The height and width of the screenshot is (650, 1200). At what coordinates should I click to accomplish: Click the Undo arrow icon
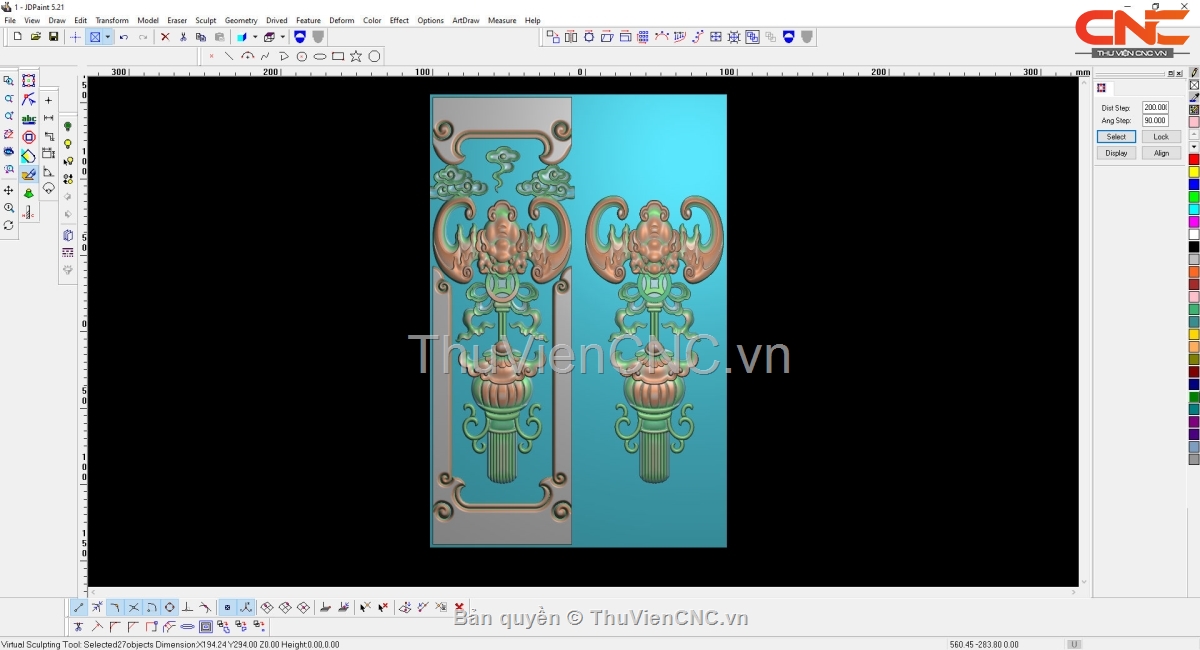[x=124, y=37]
